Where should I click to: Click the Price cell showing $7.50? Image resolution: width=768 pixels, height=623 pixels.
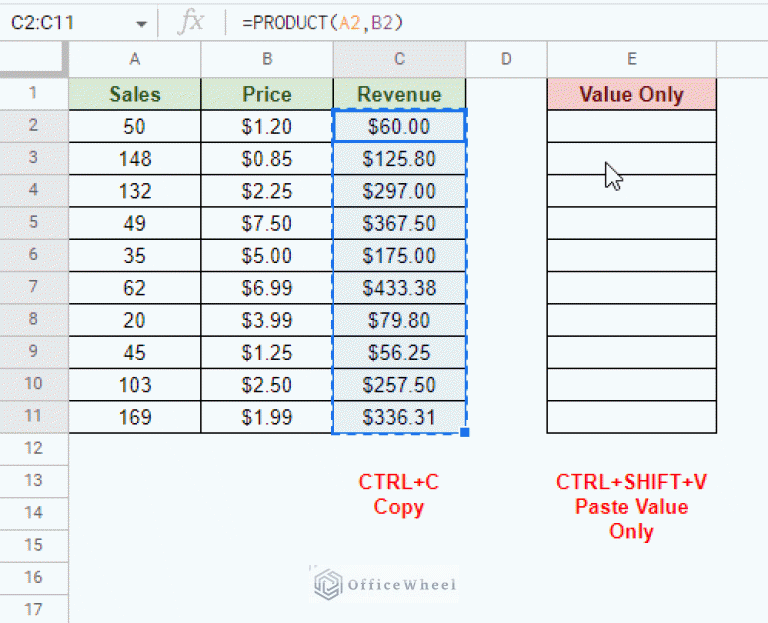(267, 223)
